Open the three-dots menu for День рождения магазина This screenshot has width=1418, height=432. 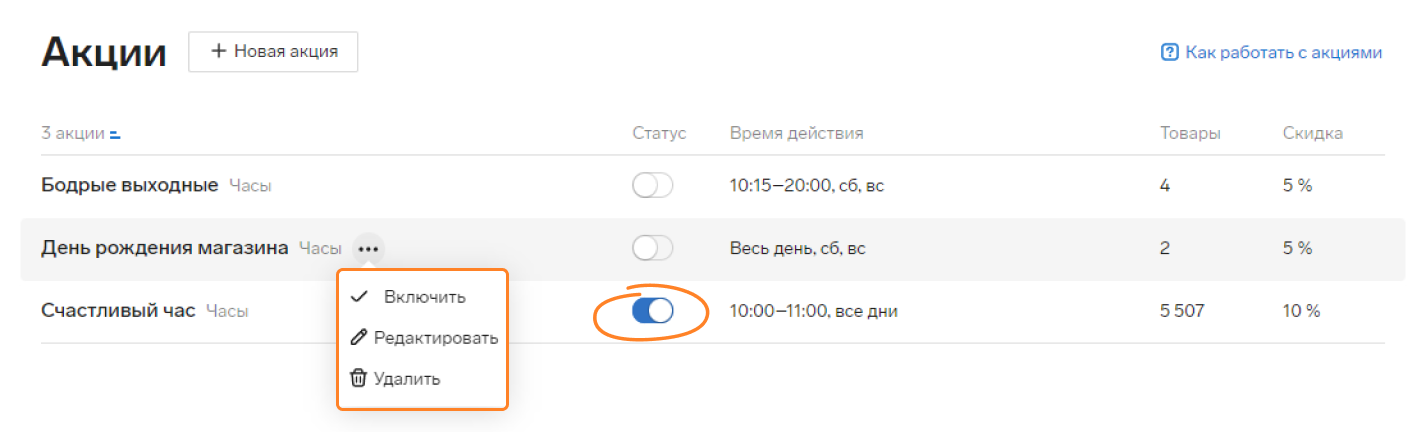point(369,248)
